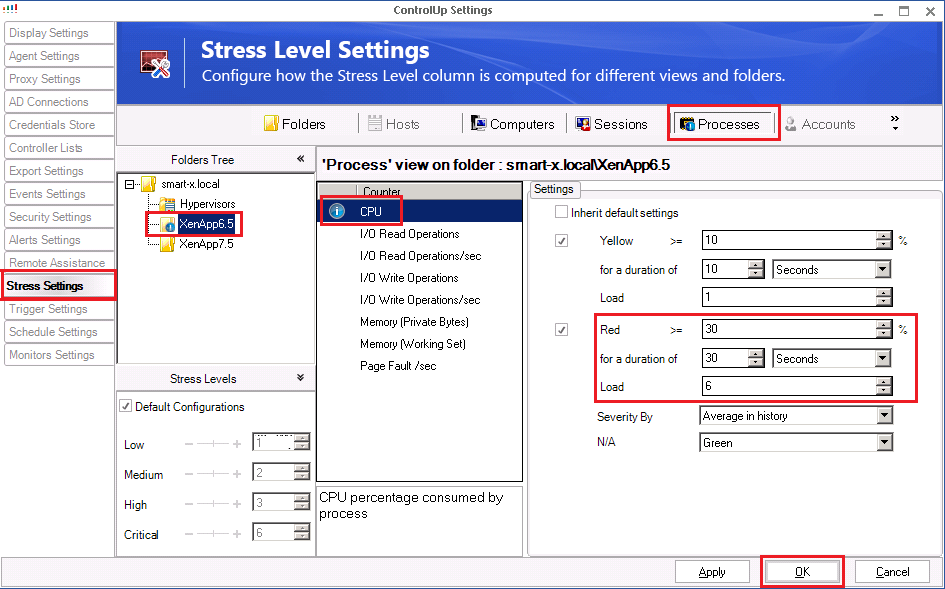Open Remote Assistance section
The image size is (945, 589).
pos(59,262)
